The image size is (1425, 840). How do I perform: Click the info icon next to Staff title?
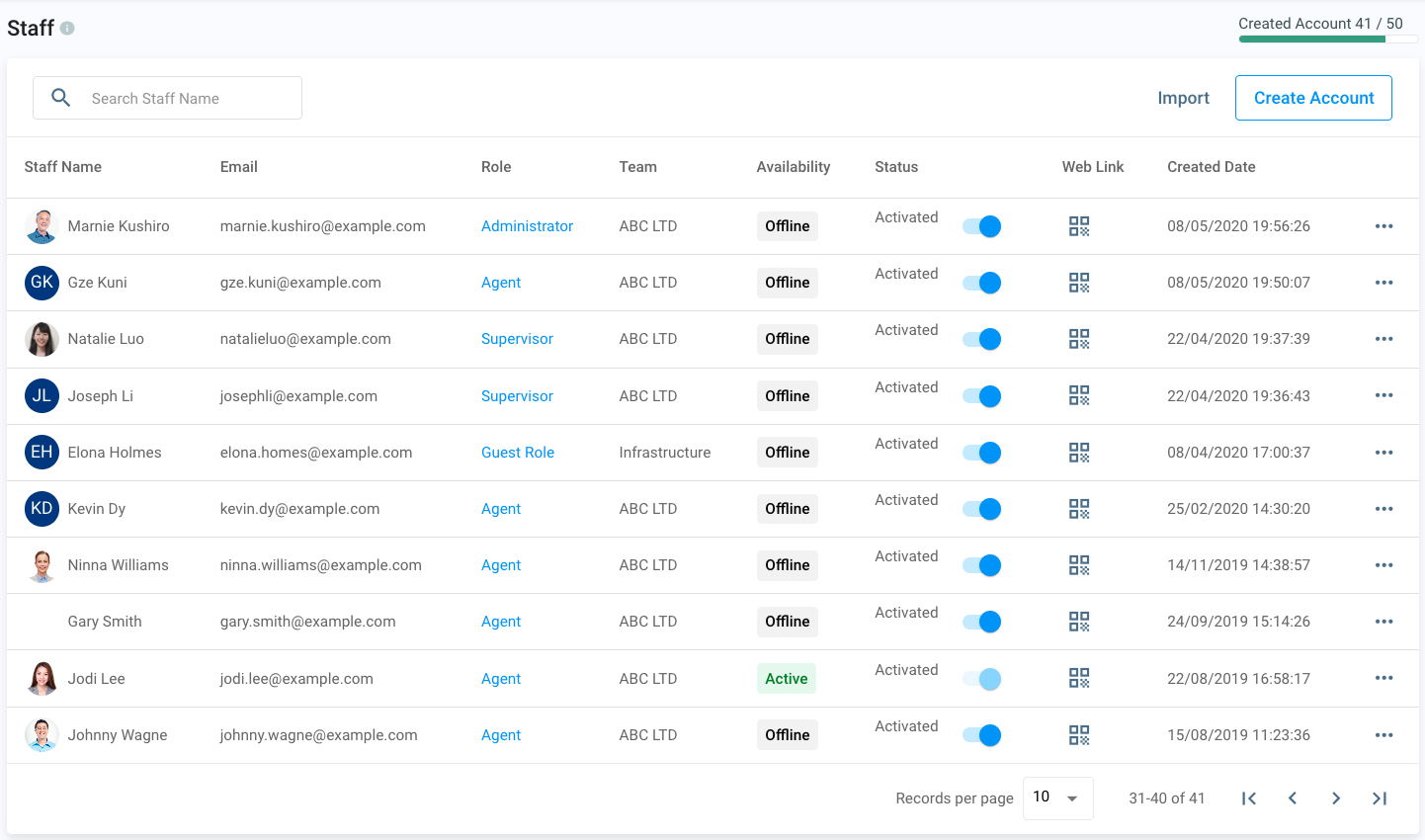click(67, 29)
